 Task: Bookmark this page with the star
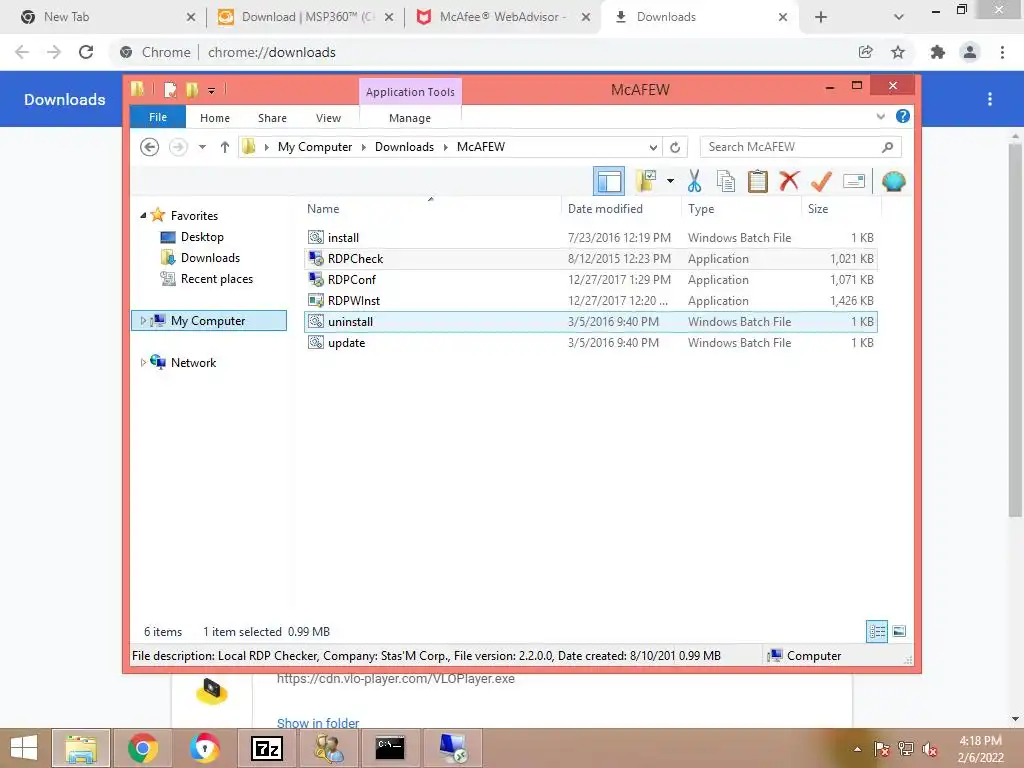pos(898,52)
